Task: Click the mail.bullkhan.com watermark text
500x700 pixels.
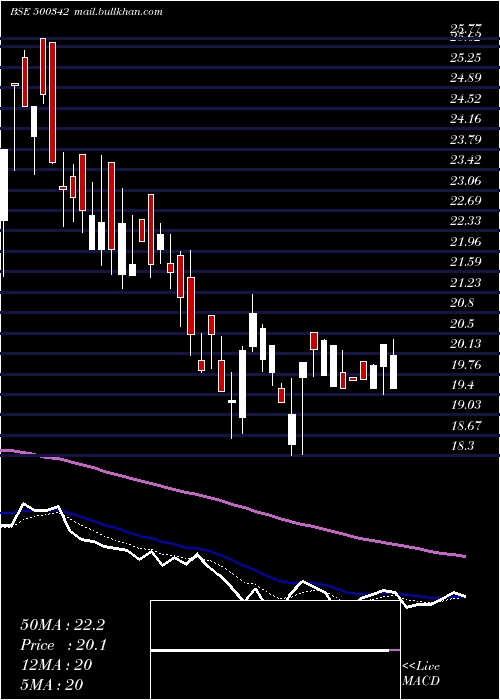Action: pyautogui.click(x=117, y=12)
